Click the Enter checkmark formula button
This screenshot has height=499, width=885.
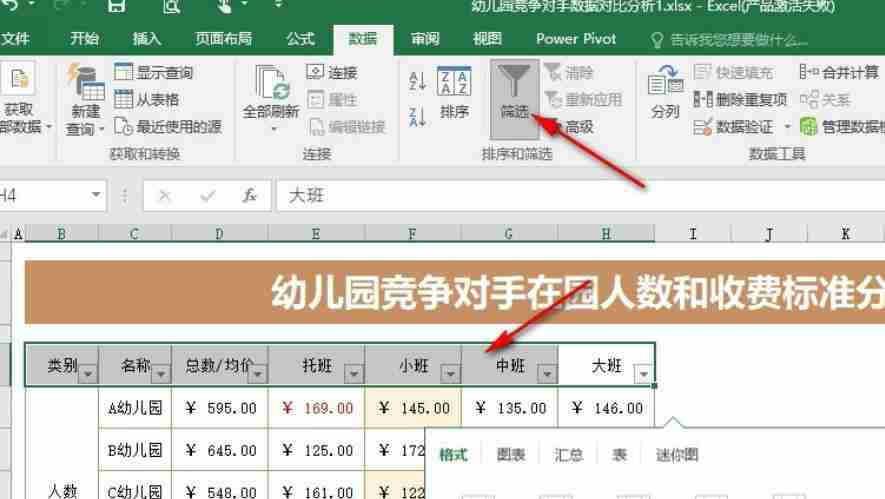click(x=208, y=196)
